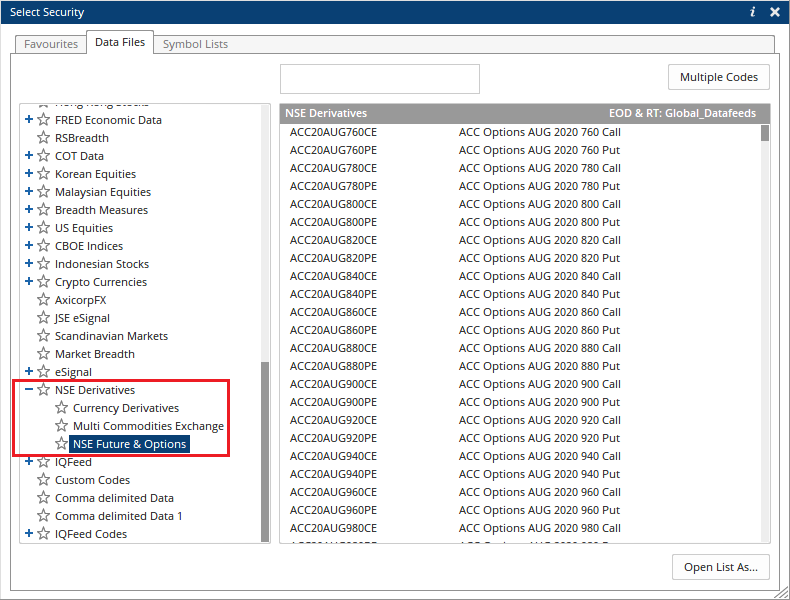790x600 pixels.
Task: Select Multi Commodities Exchange in tree
Action: point(148,426)
